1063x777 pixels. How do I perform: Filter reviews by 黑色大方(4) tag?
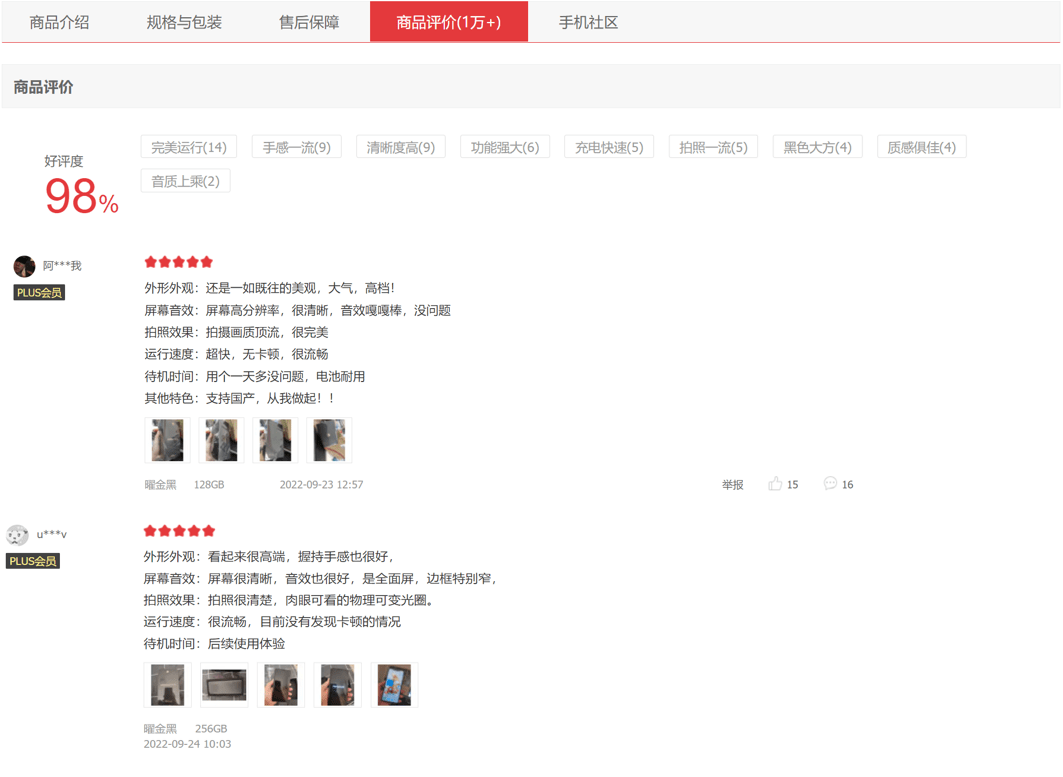point(818,147)
